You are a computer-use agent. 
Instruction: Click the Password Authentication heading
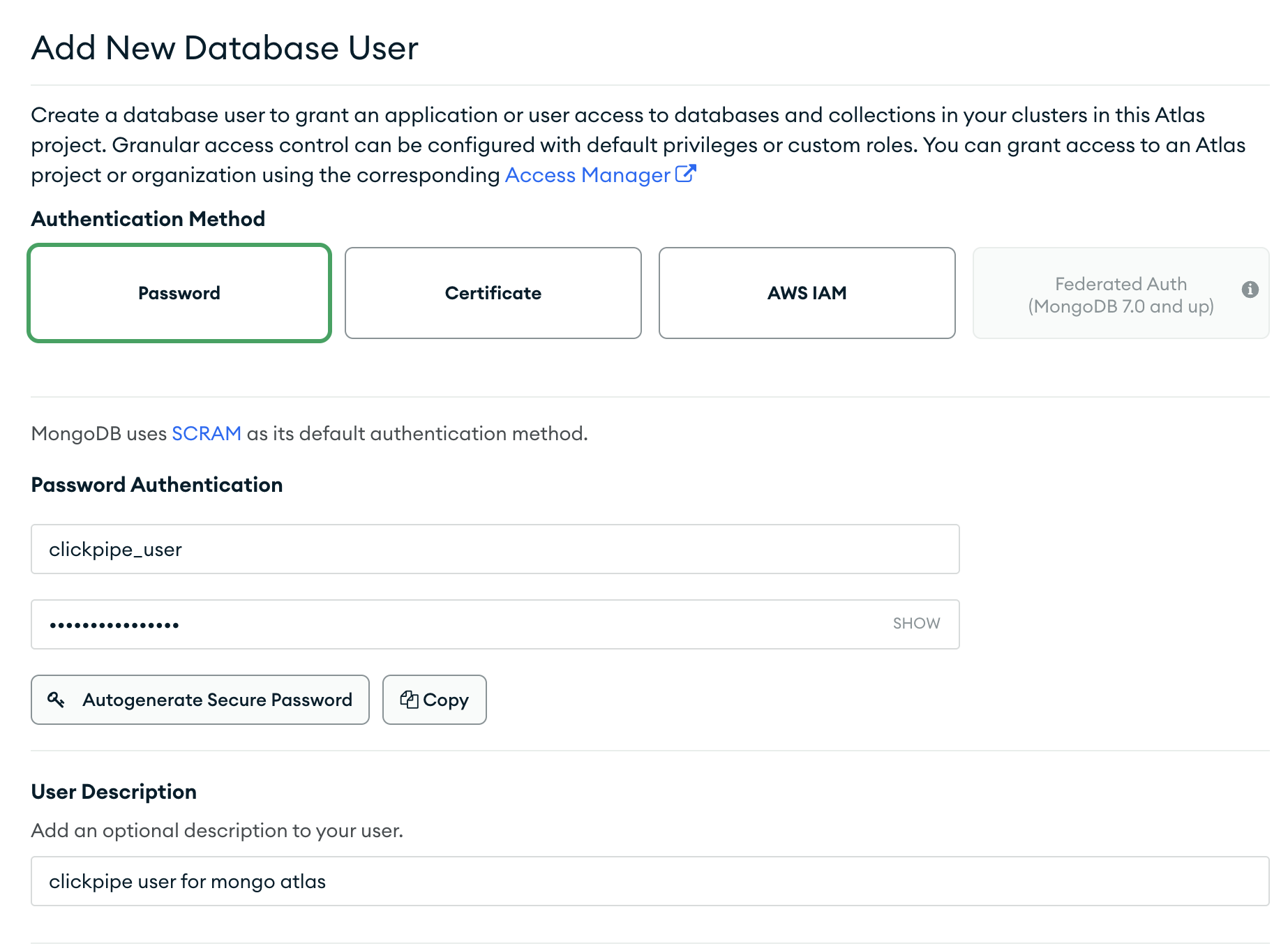click(x=156, y=484)
